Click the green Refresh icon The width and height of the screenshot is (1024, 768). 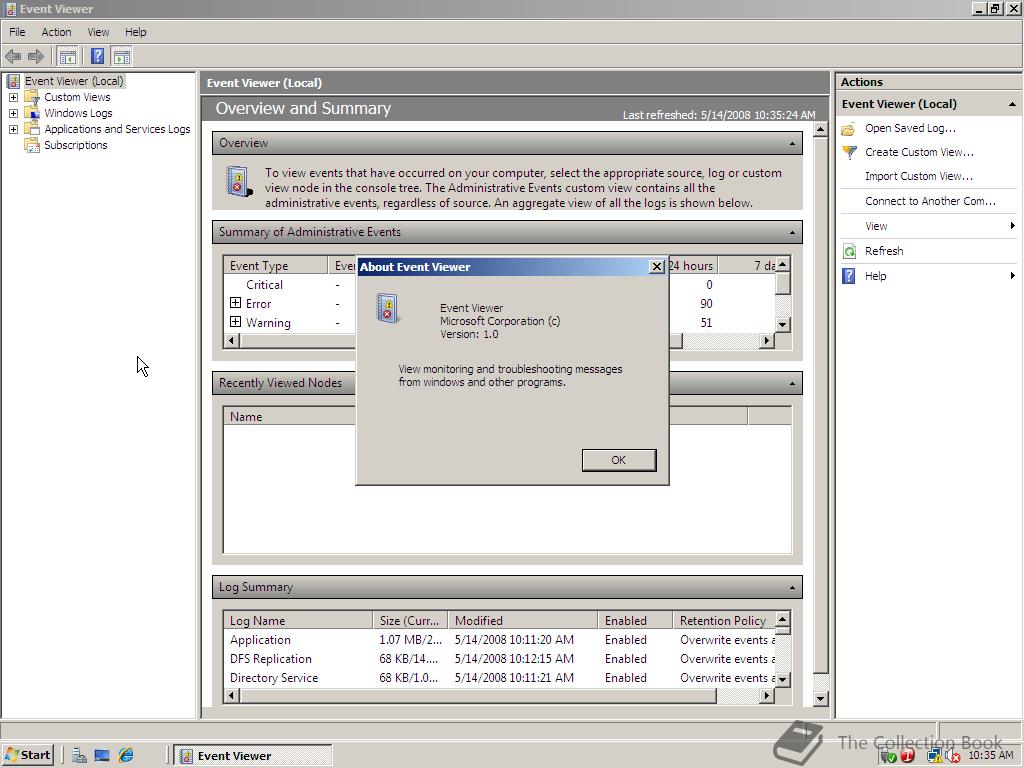(849, 251)
